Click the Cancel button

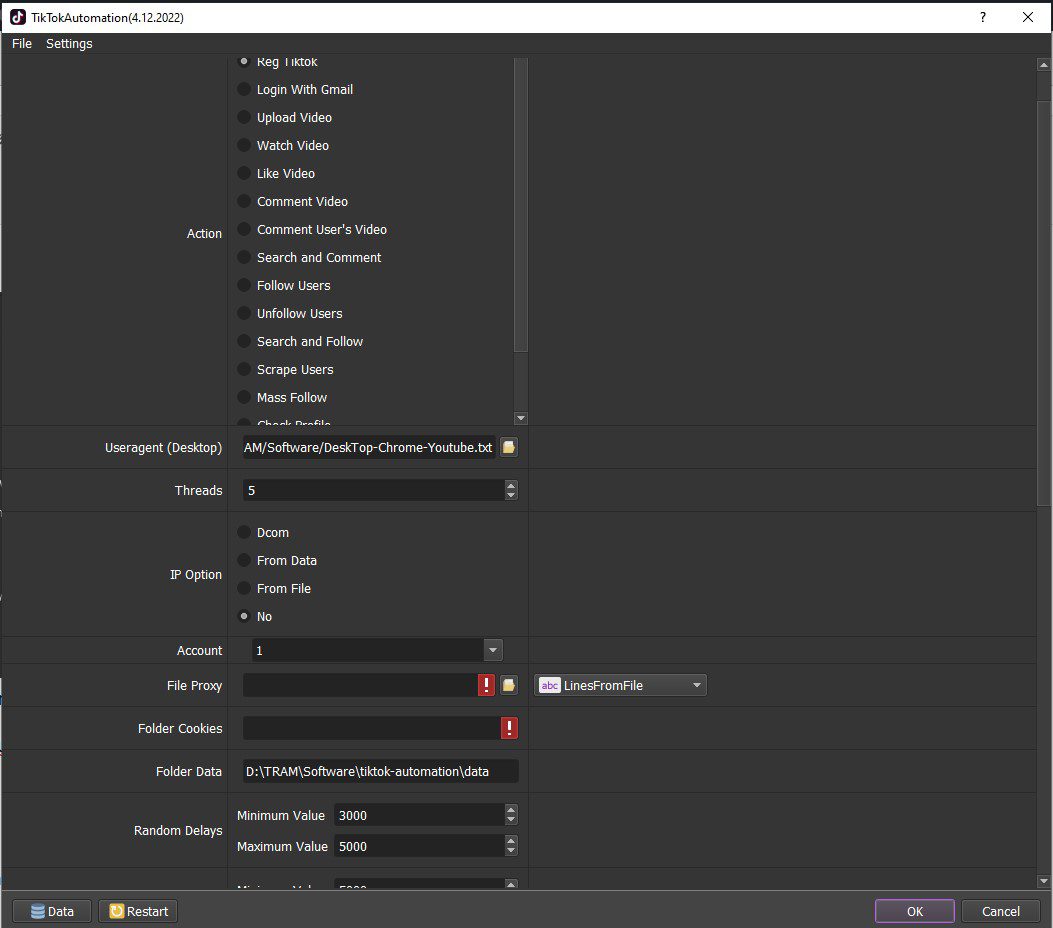[1001, 911]
